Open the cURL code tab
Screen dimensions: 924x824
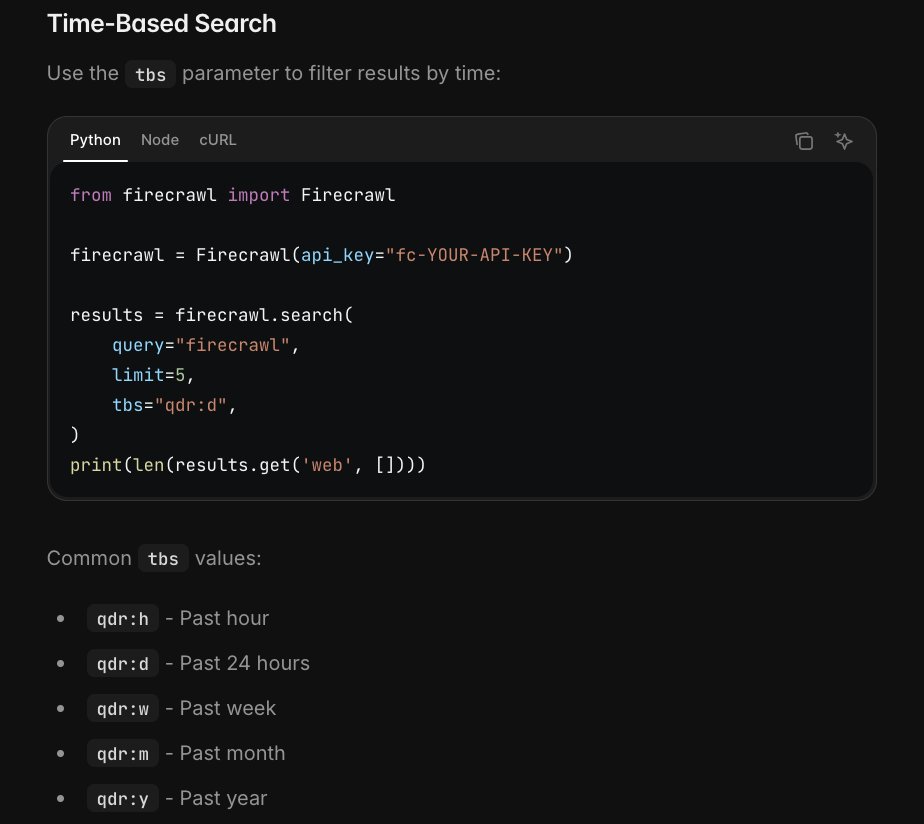(218, 140)
